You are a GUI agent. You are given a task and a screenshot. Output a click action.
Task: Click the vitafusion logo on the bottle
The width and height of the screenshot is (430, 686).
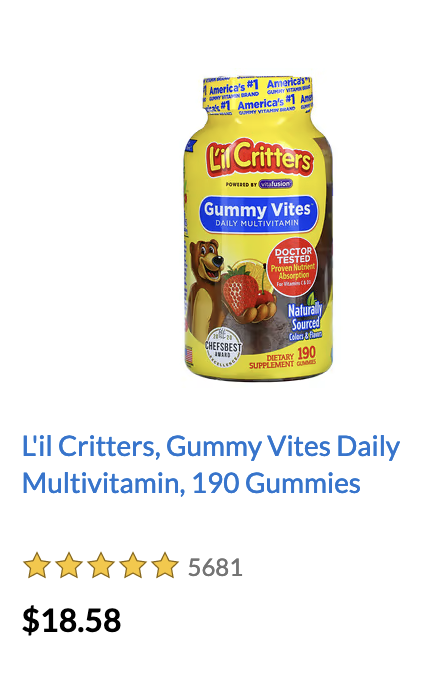(x=276, y=184)
